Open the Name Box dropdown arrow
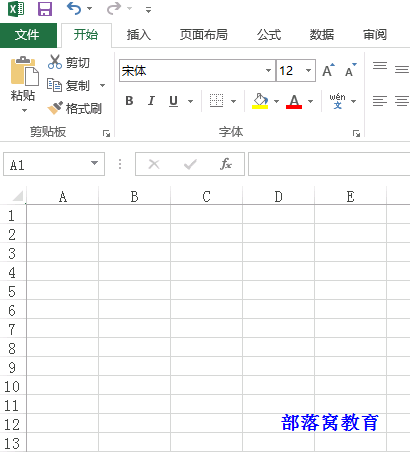Screen dimensions: 410x452 (x=95, y=163)
